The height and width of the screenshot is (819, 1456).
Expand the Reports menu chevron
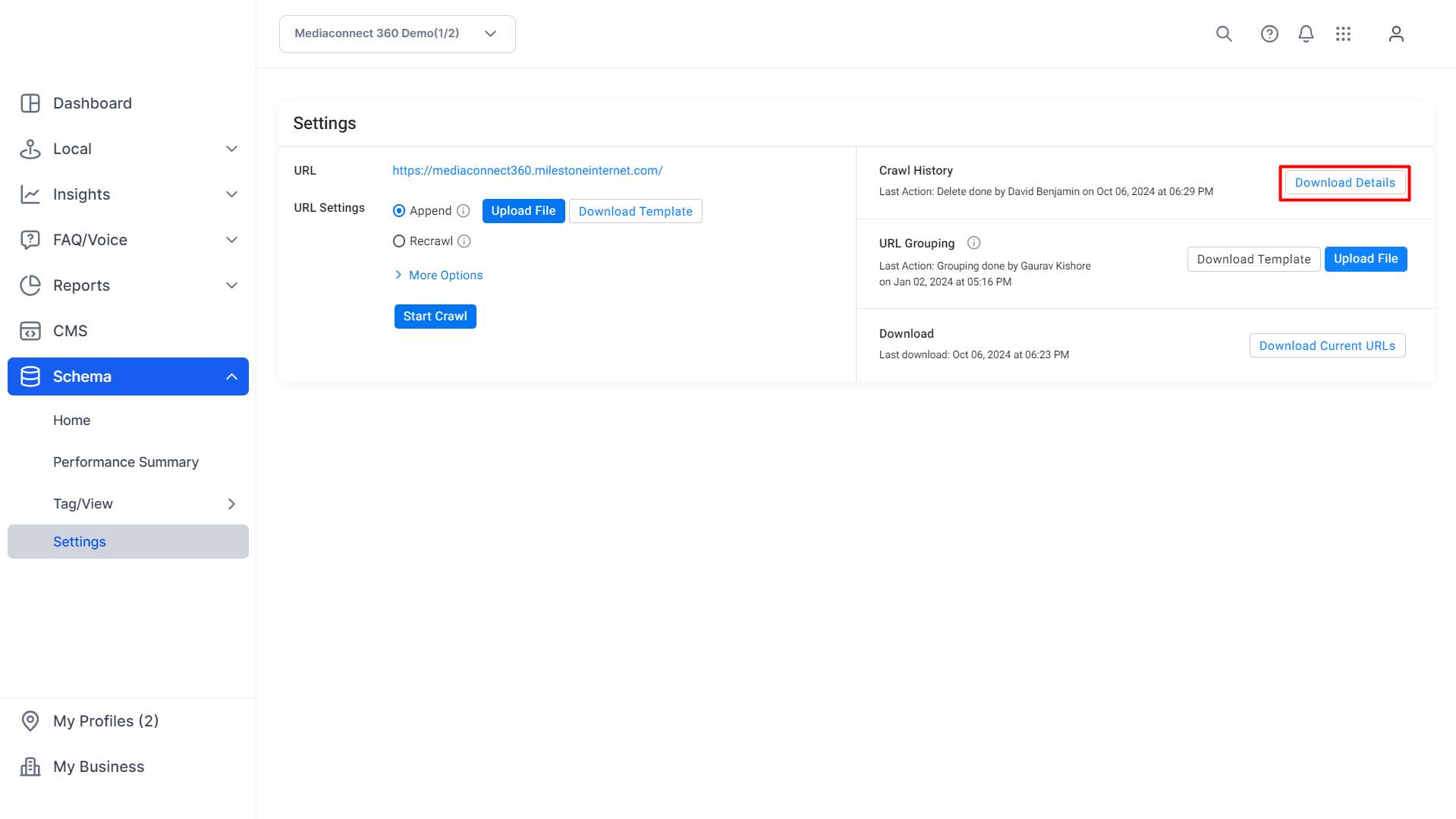(232, 285)
